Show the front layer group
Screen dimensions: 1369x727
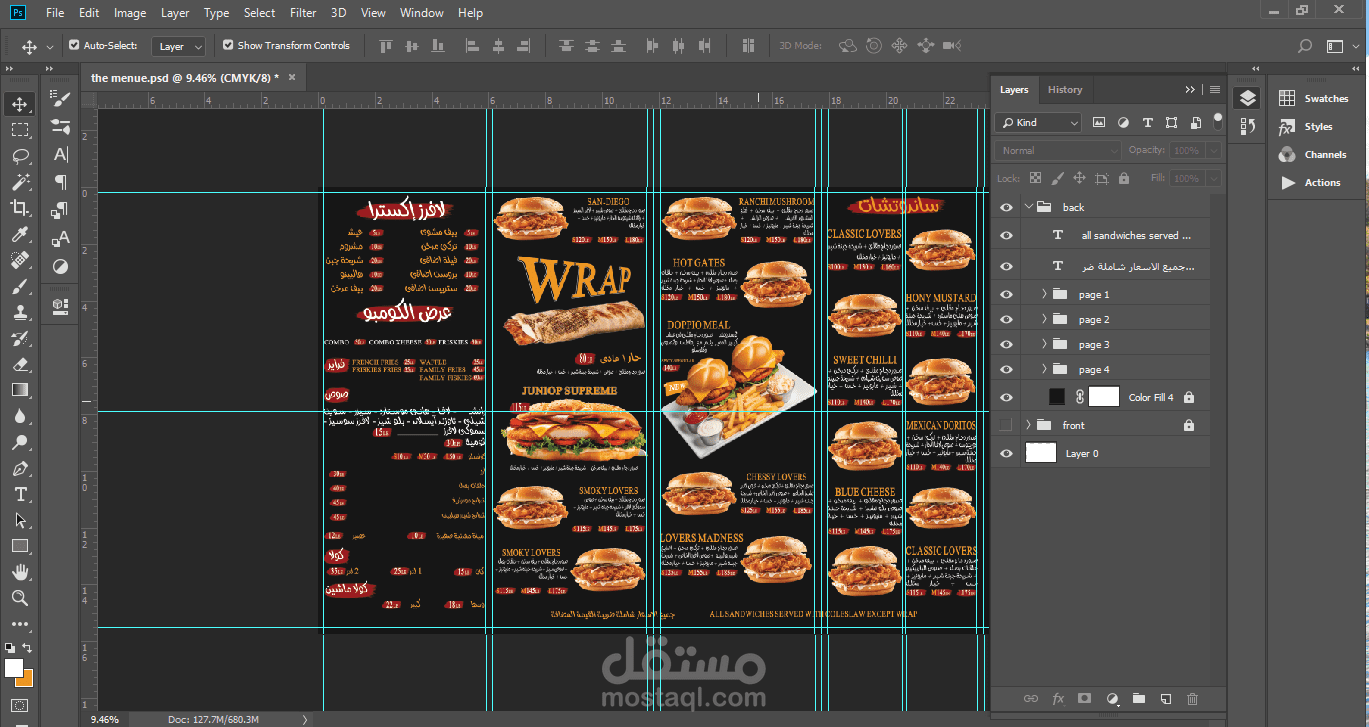(1006, 425)
